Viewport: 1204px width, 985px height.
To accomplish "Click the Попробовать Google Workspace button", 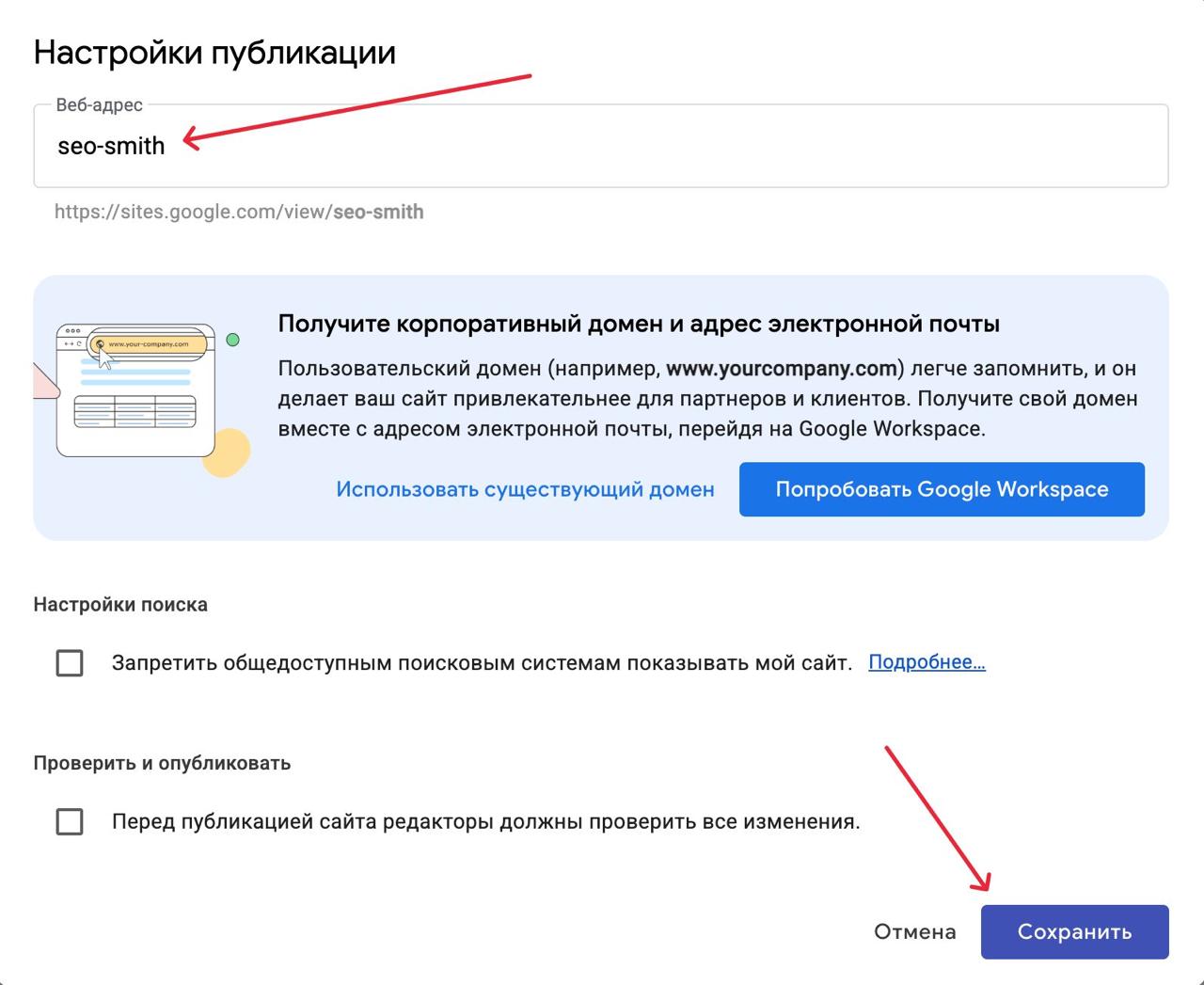I will click(x=942, y=489).
